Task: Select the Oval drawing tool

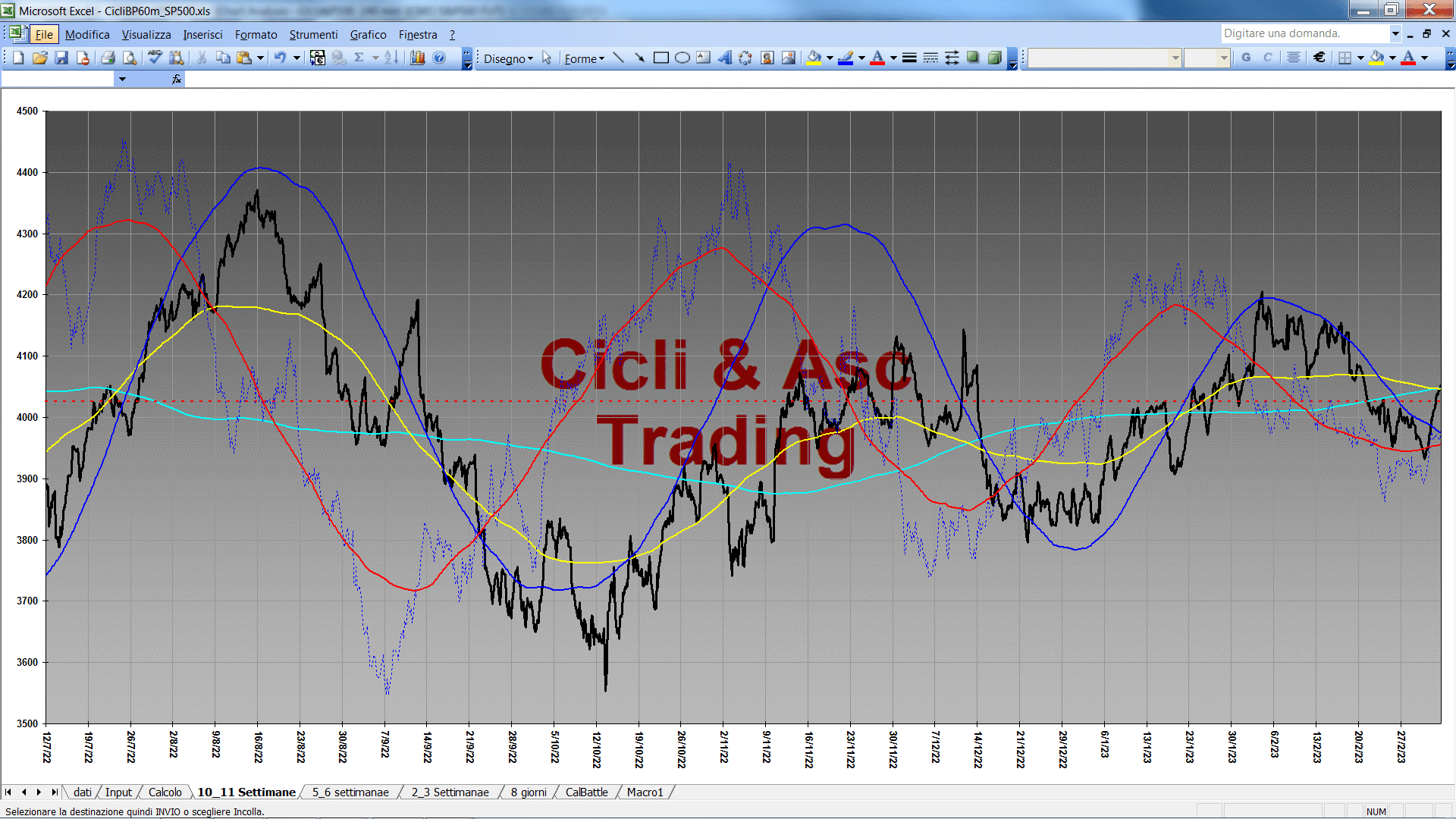Action: (x=682, y=58)
